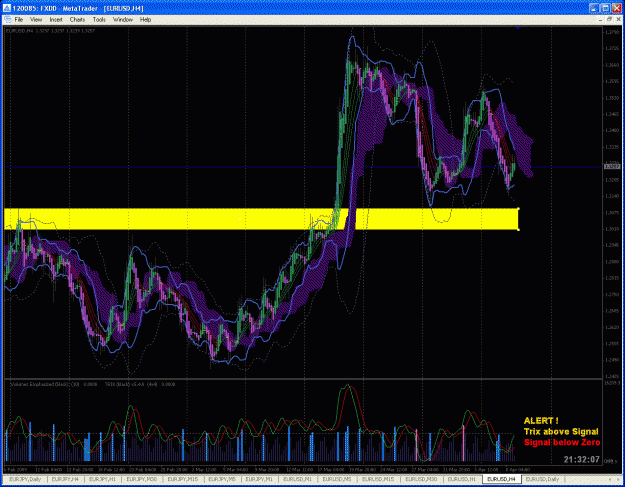
Task: Switch to the EURJPY,H4 chart tab
Action: [x=65, y=479]
